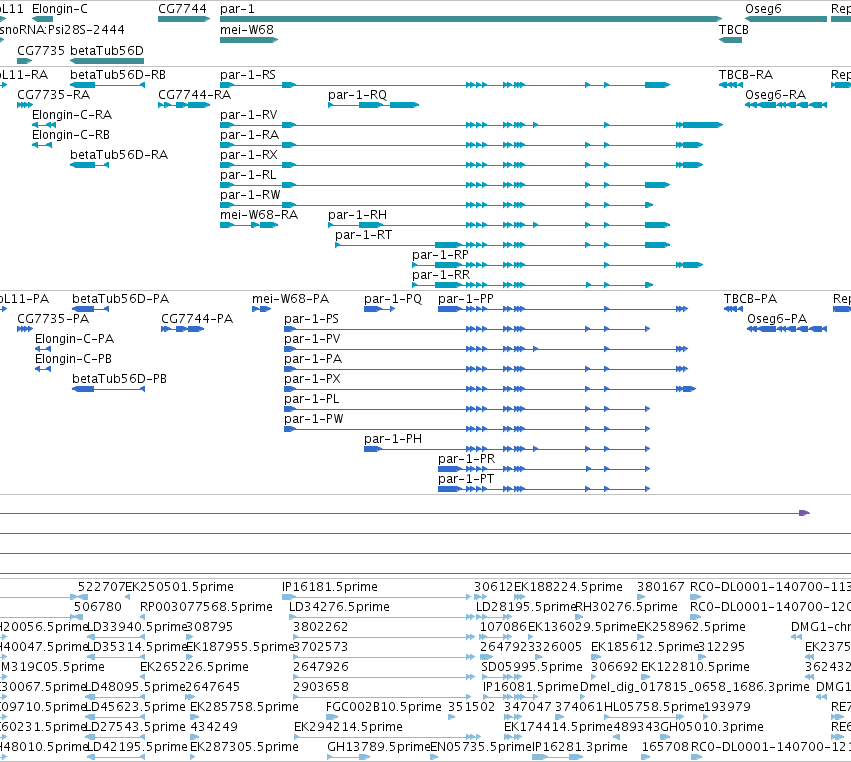Image resolution: width=851 pixels, height=762 pixels.
Task: Select the betaTub56D-RB transcript label
Action: [x=118, y=75]
